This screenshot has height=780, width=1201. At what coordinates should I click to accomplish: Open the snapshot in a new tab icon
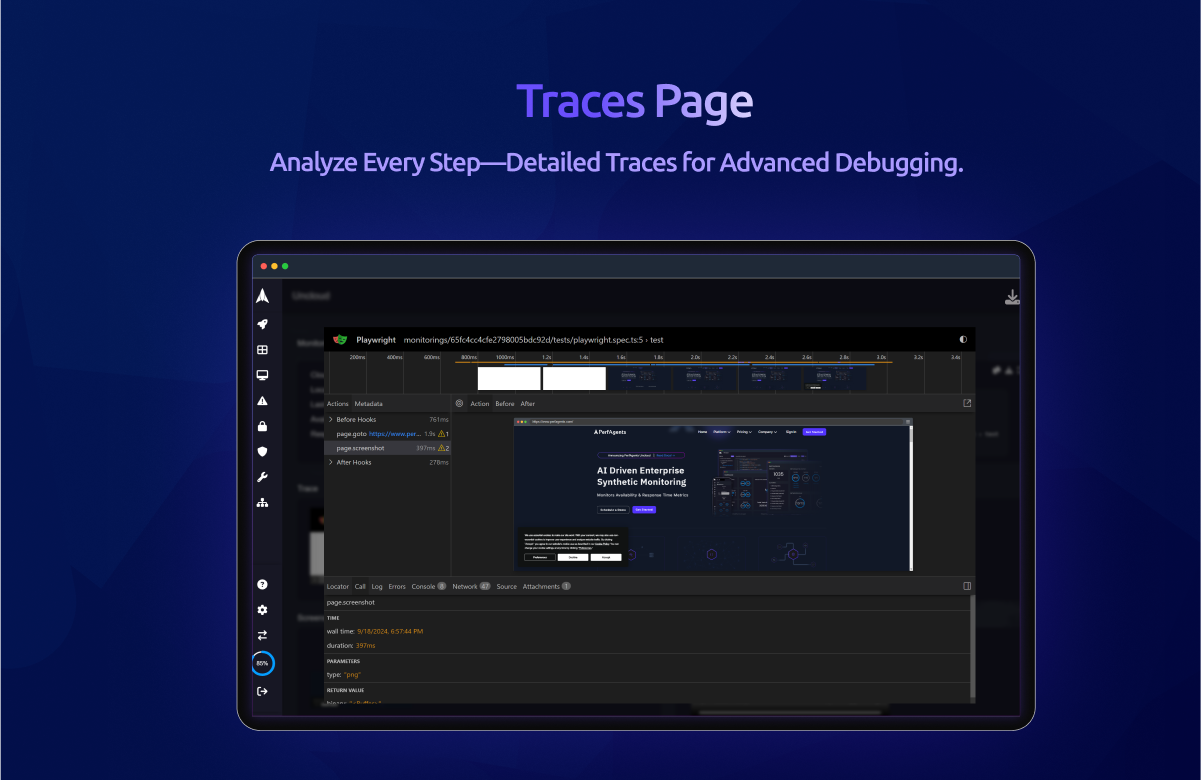(x=967, y=403)
